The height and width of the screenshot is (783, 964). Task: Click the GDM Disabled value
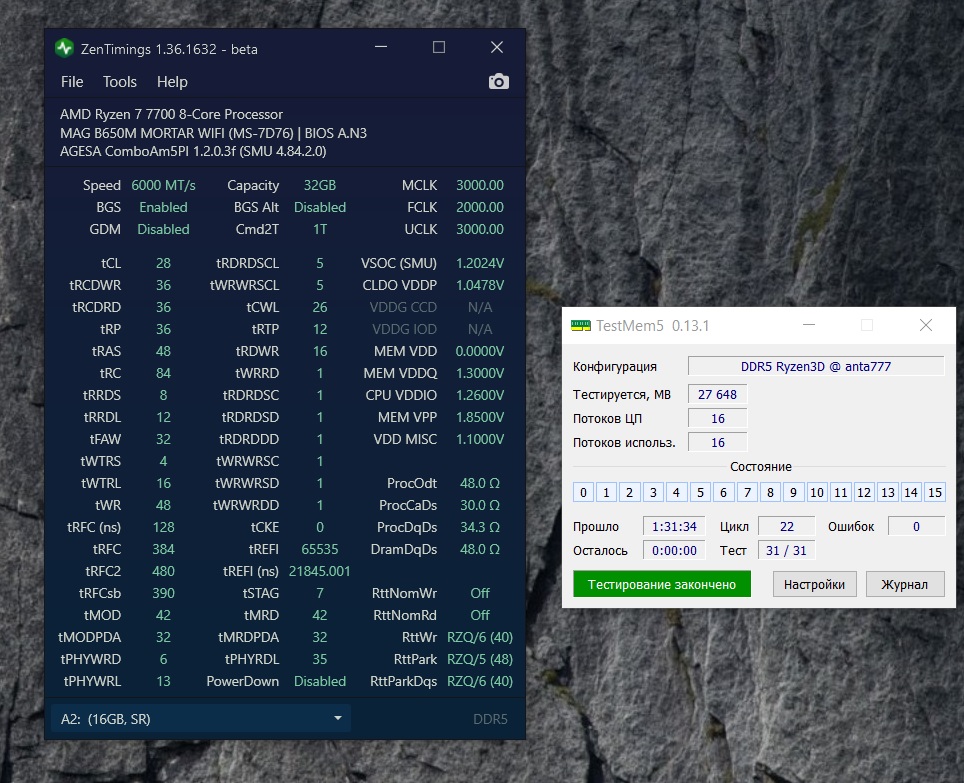coord(163,229)
